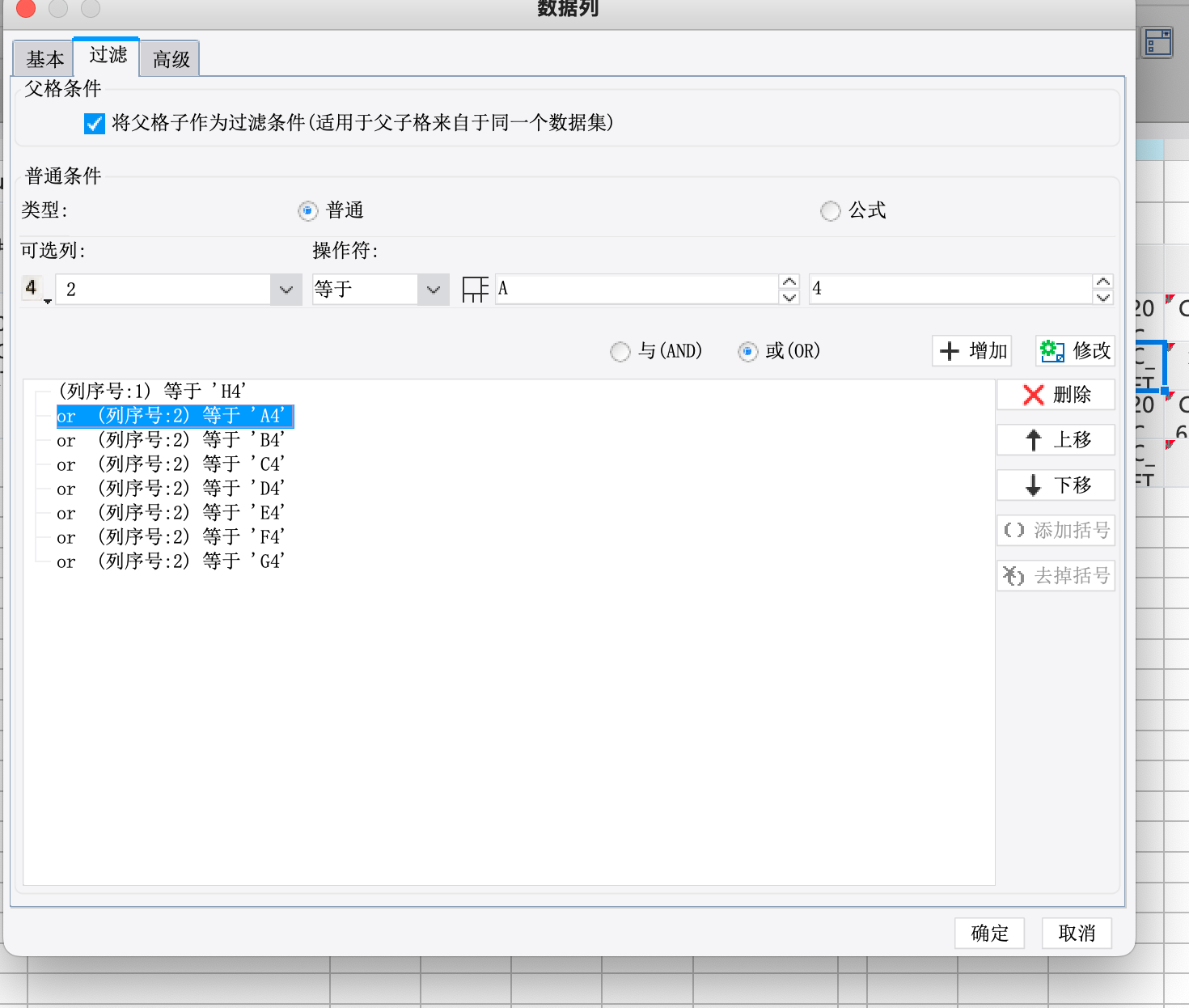
Task: Click the 去掉括号 remove brackets button
Action: pos(1056,576)
